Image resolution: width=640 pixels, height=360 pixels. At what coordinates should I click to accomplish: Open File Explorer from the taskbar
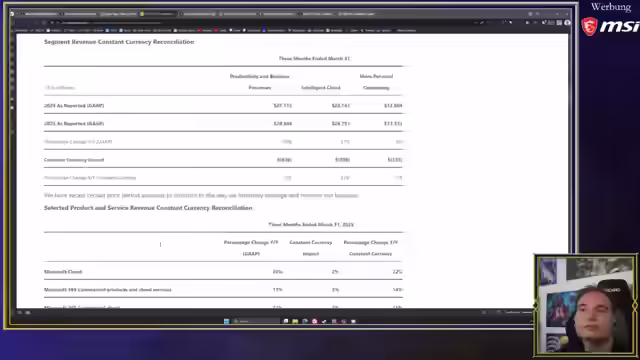[x=295, y=321]
